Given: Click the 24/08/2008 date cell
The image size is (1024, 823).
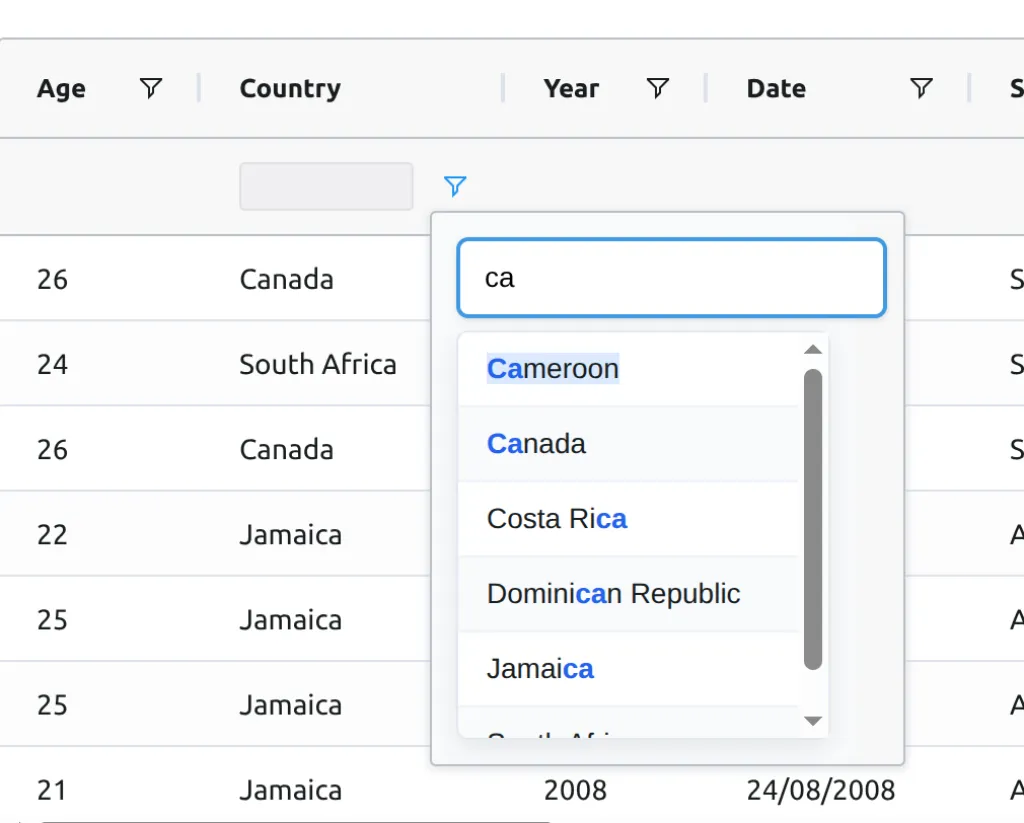Looking at the screenshot, I should coord(820,790).
